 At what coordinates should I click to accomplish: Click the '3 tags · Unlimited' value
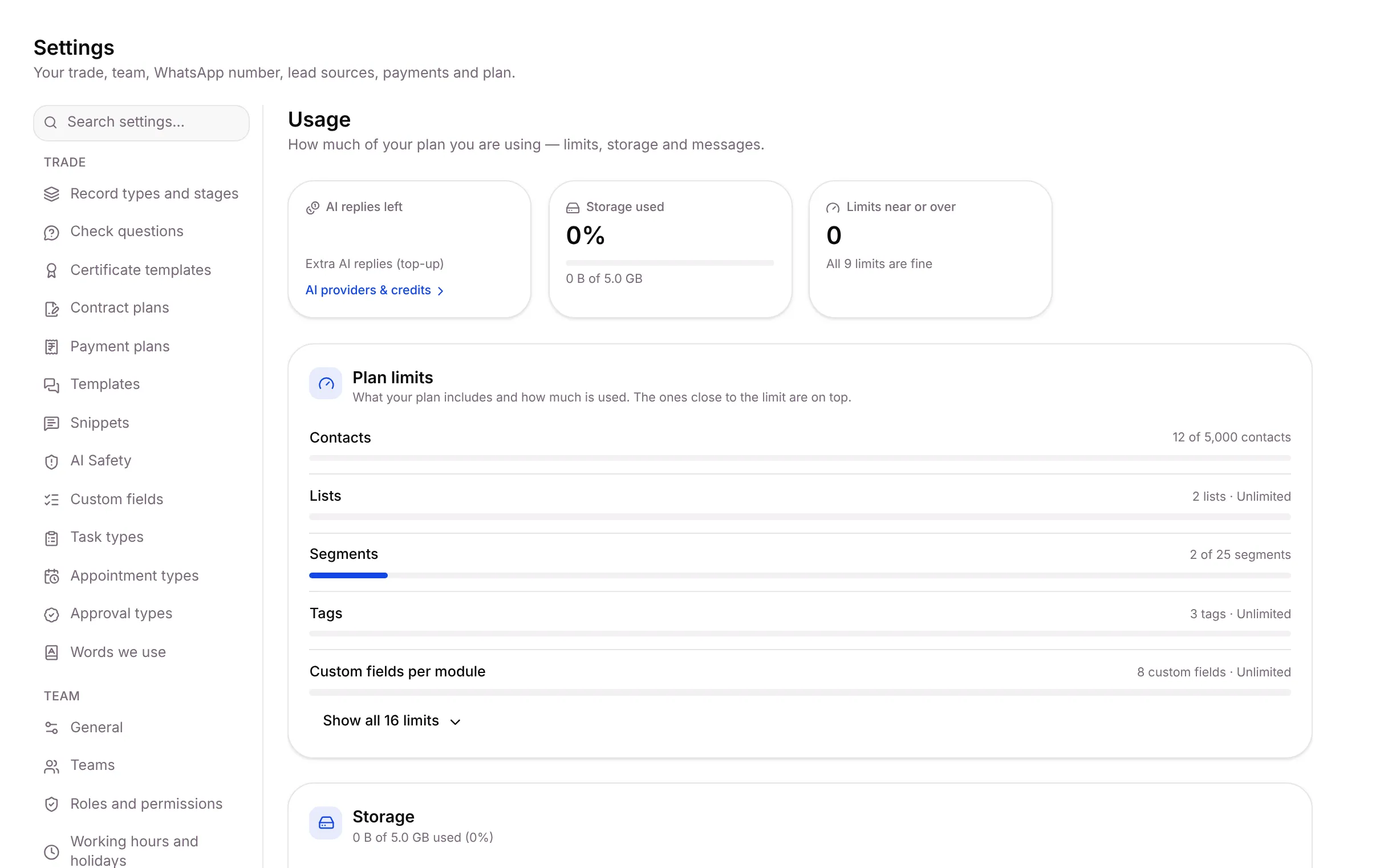pyautogui.click(x=1240, y=614)
